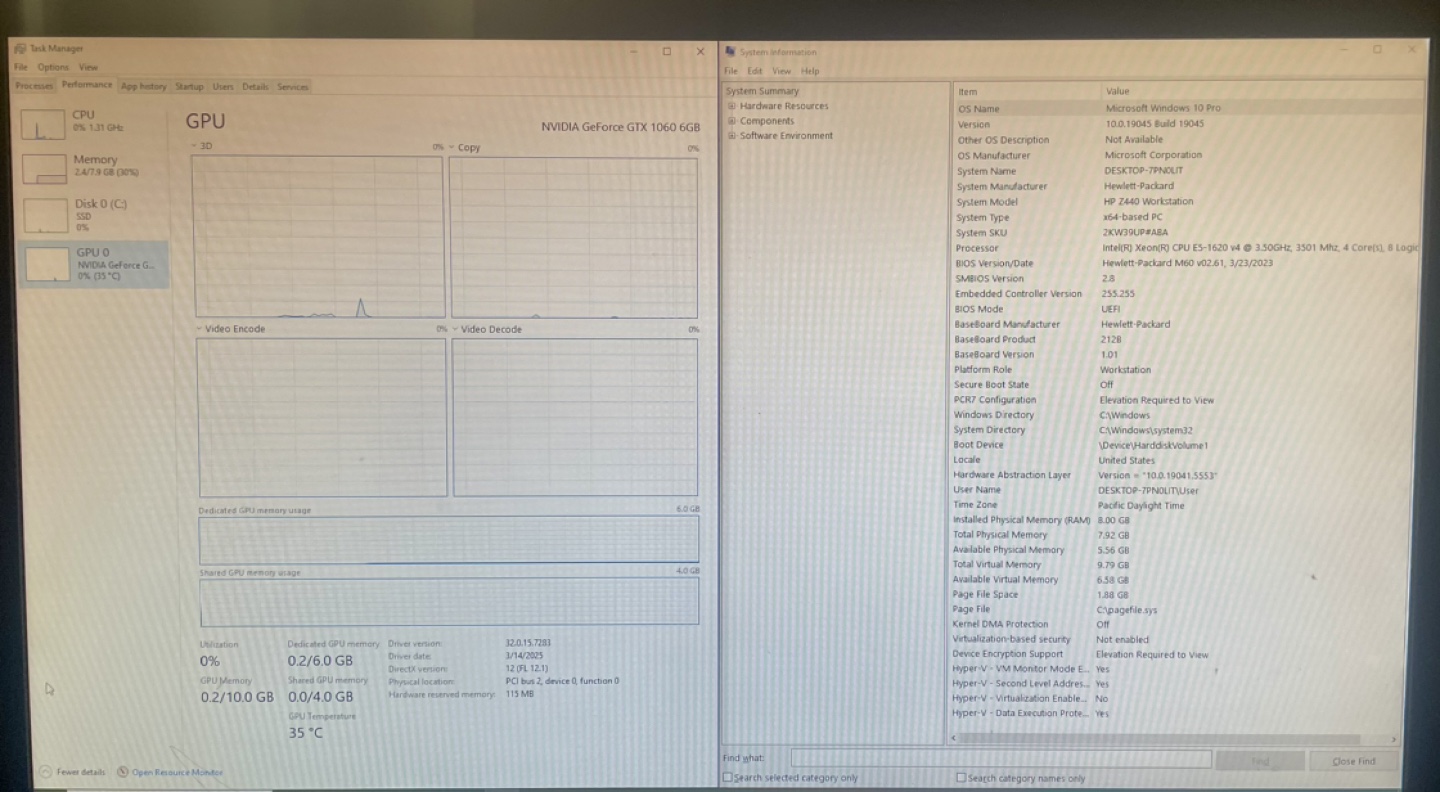Click the System Information title bar icon
The height and width of the screenshot is (792, 1440).
[730, 52]
